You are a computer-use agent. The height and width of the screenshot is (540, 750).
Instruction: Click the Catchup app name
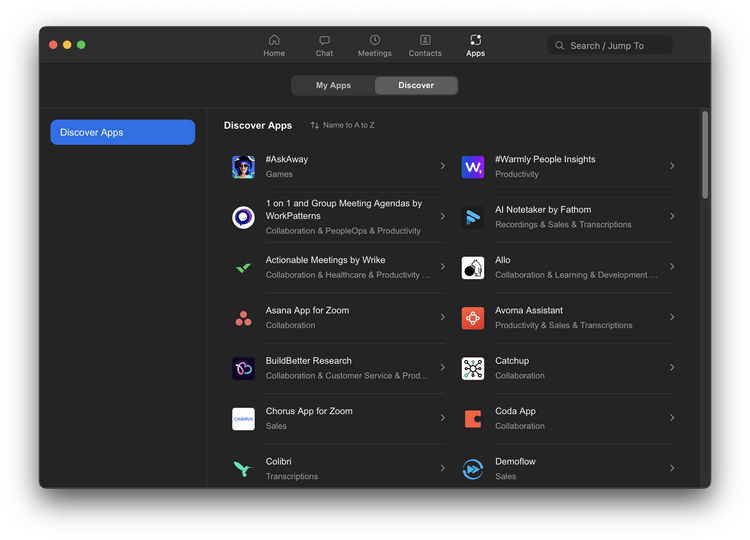click(512, 361)
